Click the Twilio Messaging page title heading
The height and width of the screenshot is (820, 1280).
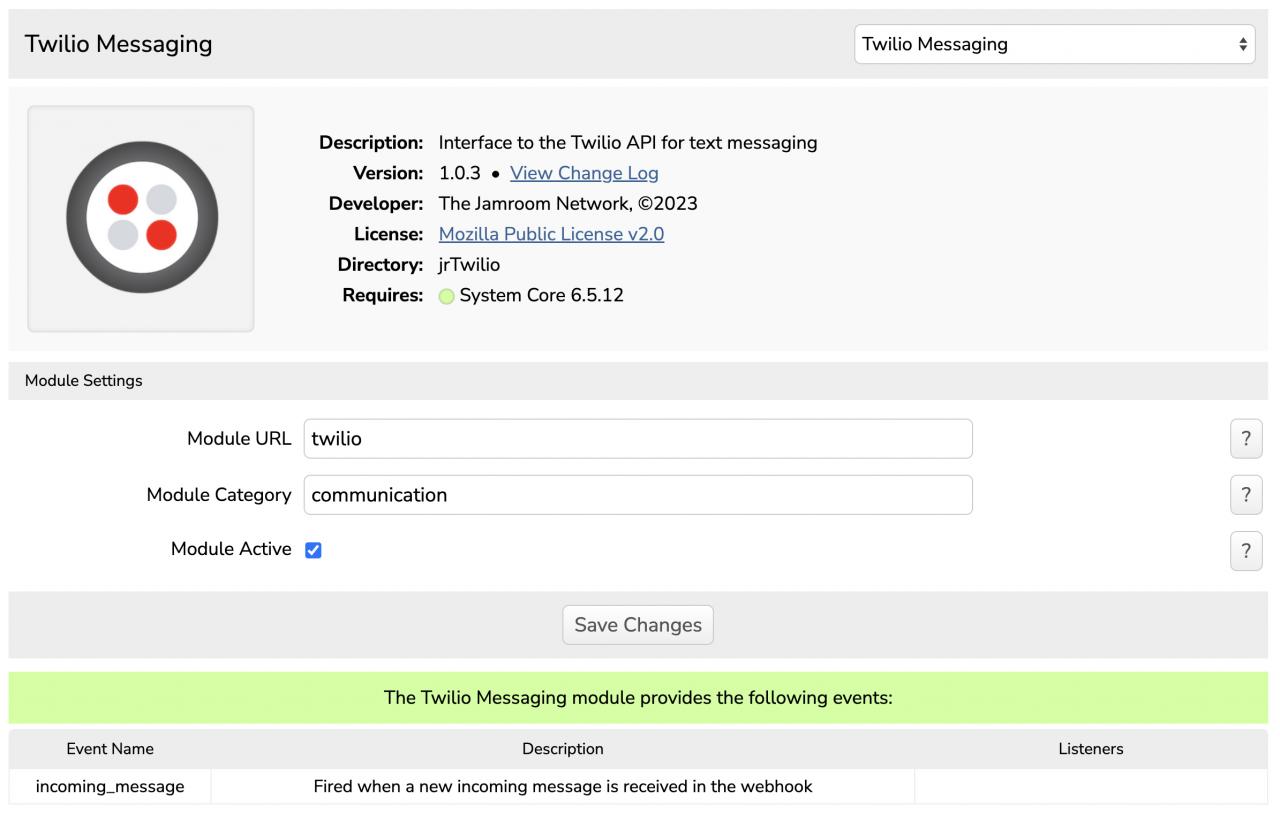click(118, 44)
